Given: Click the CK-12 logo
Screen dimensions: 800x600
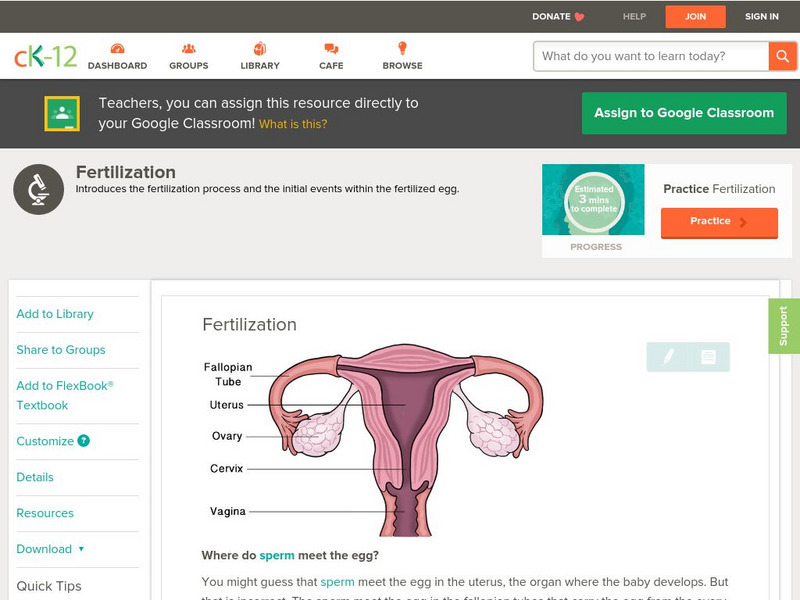Looking at the screenshot, I should point(45,56).
